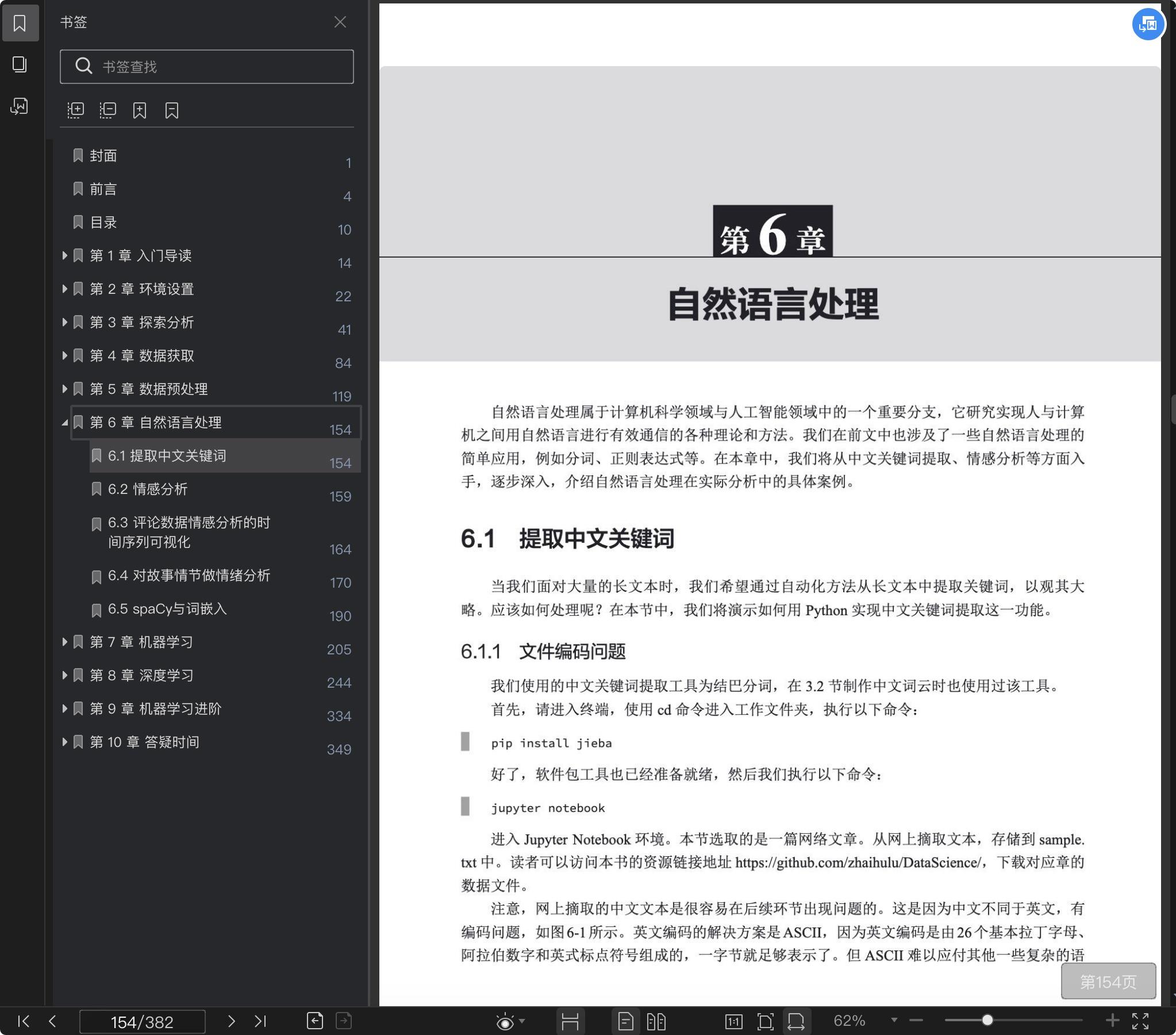Viewport: 1176px width, 1035px height.
Task: Expand 第 10 章 答疑时间 bookmark
Action: click(x=64, y=741)
